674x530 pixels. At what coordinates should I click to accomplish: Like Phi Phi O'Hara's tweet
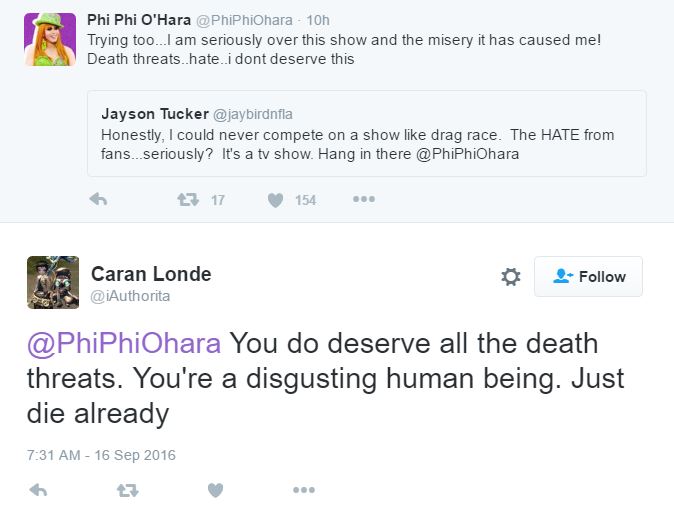(276, 200)
